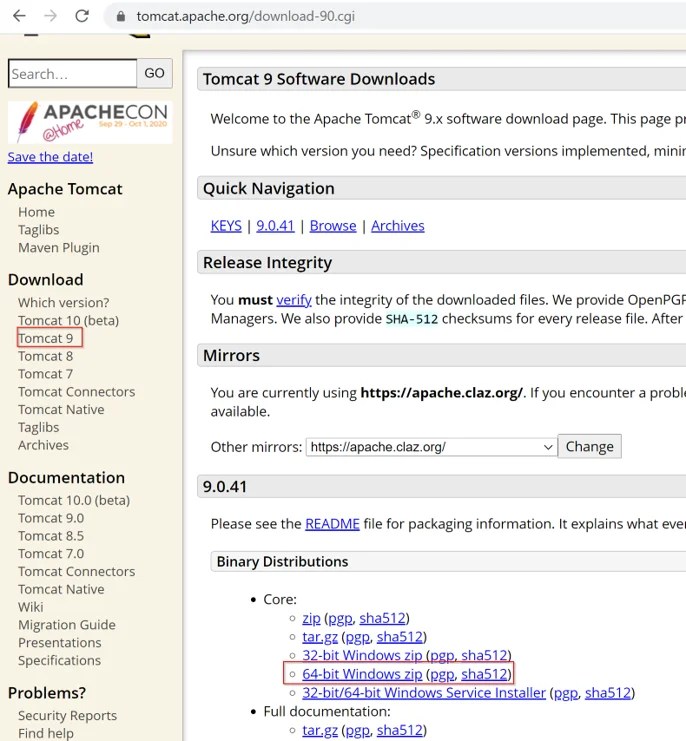Open pgp for Full documentation tar.gz
Viewport: 686px width, 741px height.
(x=358, y=731)
